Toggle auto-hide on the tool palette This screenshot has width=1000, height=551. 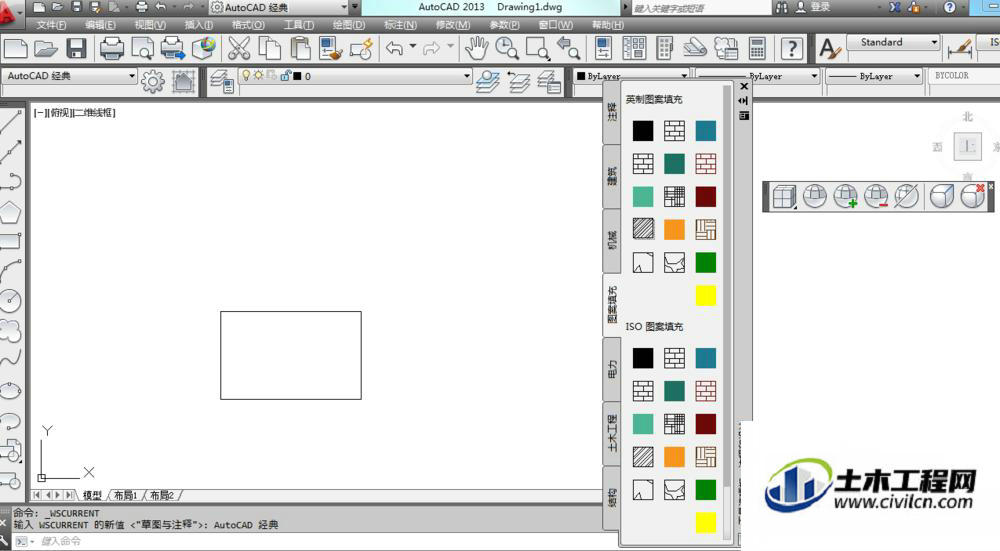[744, 101]
